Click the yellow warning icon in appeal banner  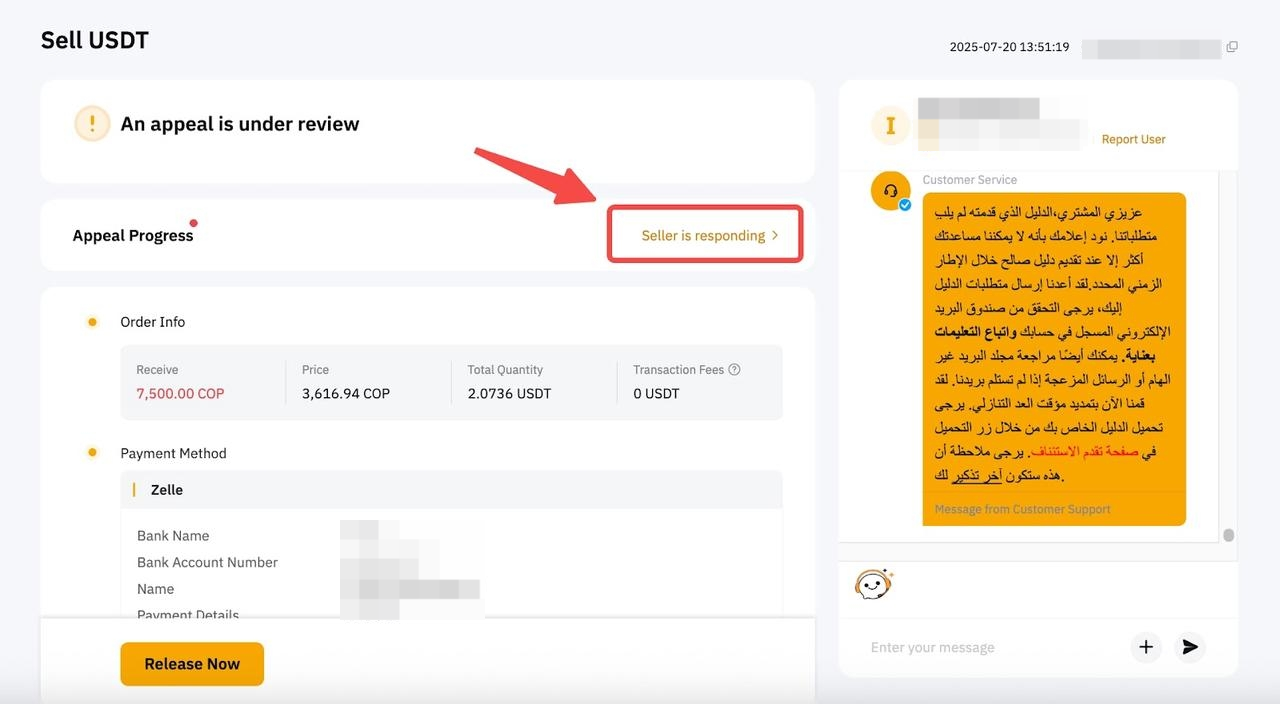(92, 124)
